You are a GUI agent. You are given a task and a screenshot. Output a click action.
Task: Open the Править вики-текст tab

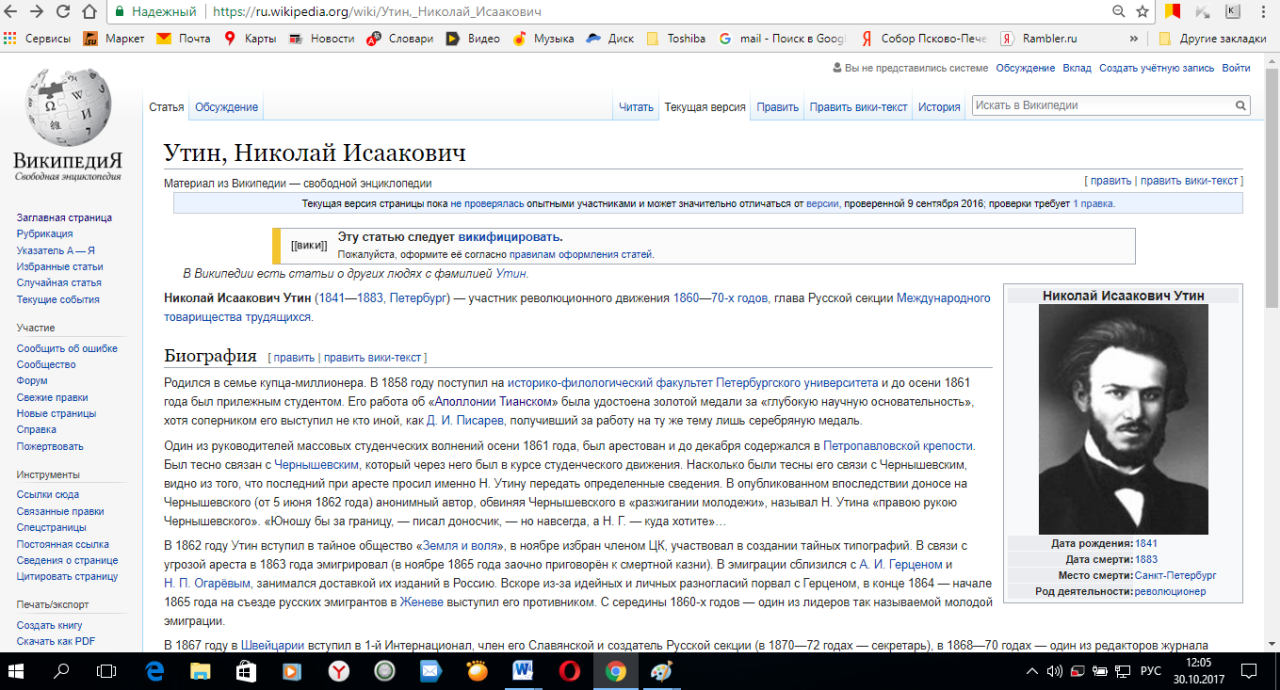(858, 107)
